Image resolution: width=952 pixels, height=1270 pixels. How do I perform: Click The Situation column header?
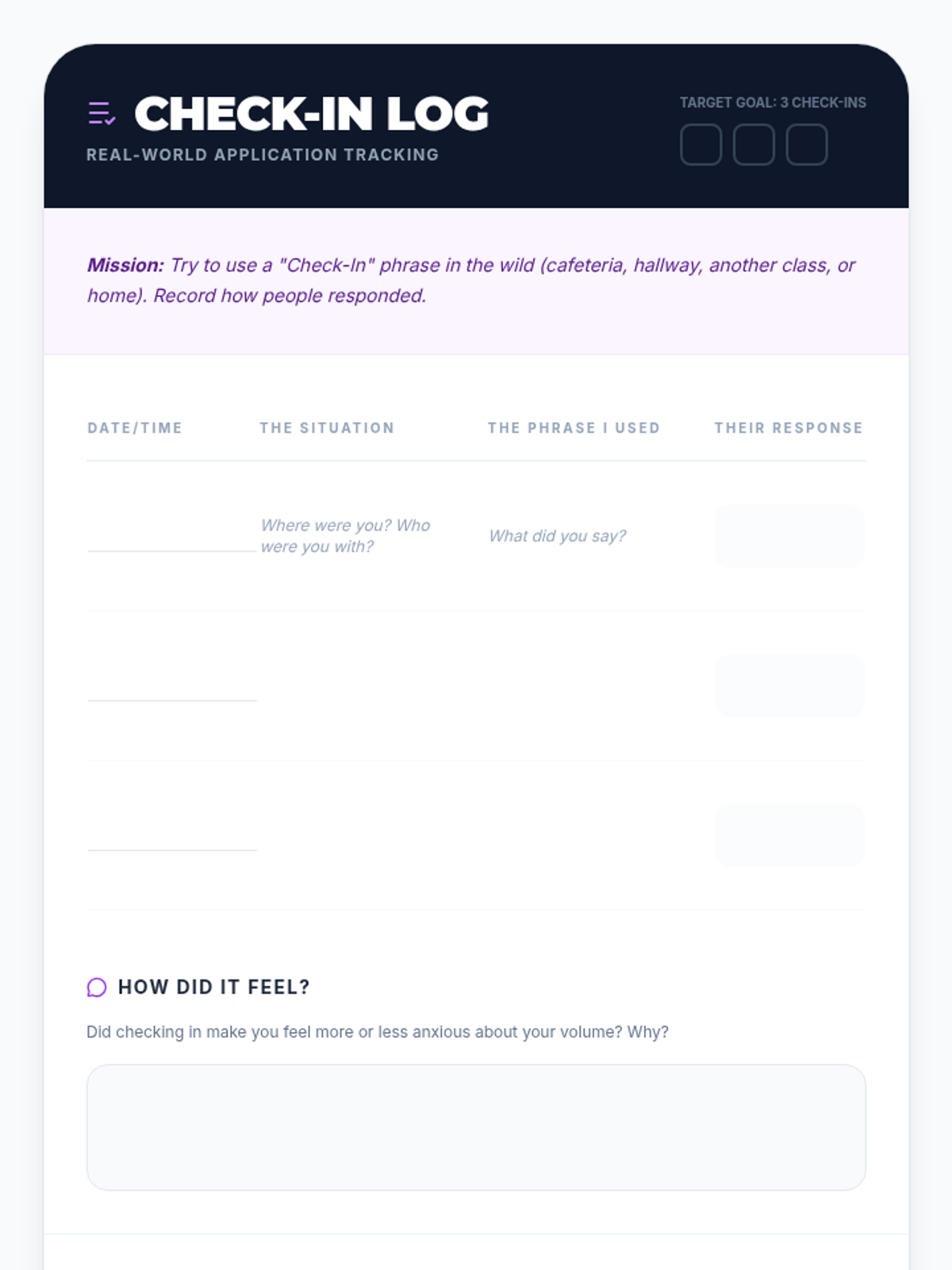(327, 428)
